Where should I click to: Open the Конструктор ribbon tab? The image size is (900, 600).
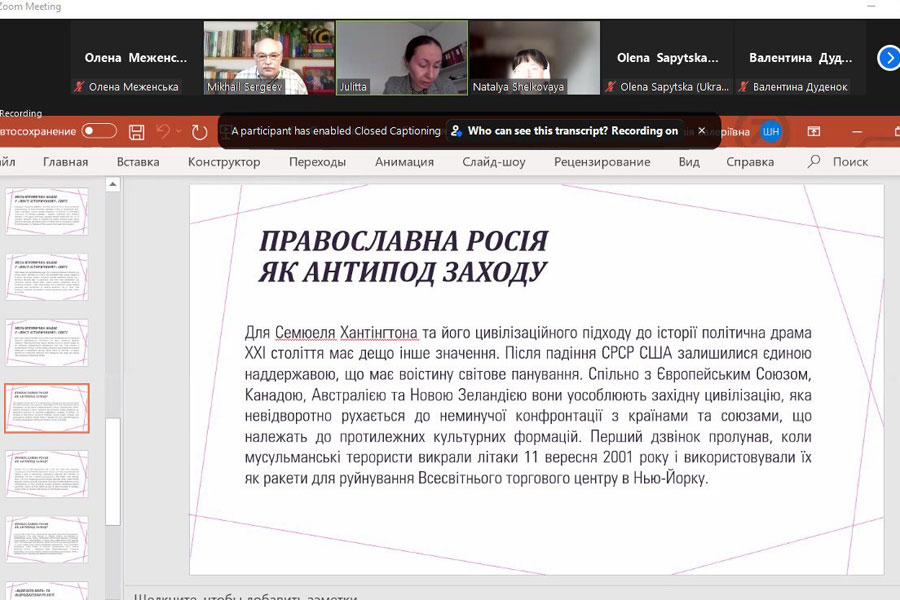224,162
